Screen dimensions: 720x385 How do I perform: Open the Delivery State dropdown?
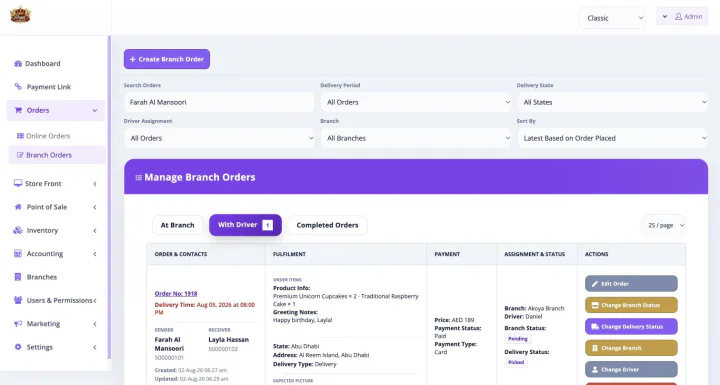[613, 102]
